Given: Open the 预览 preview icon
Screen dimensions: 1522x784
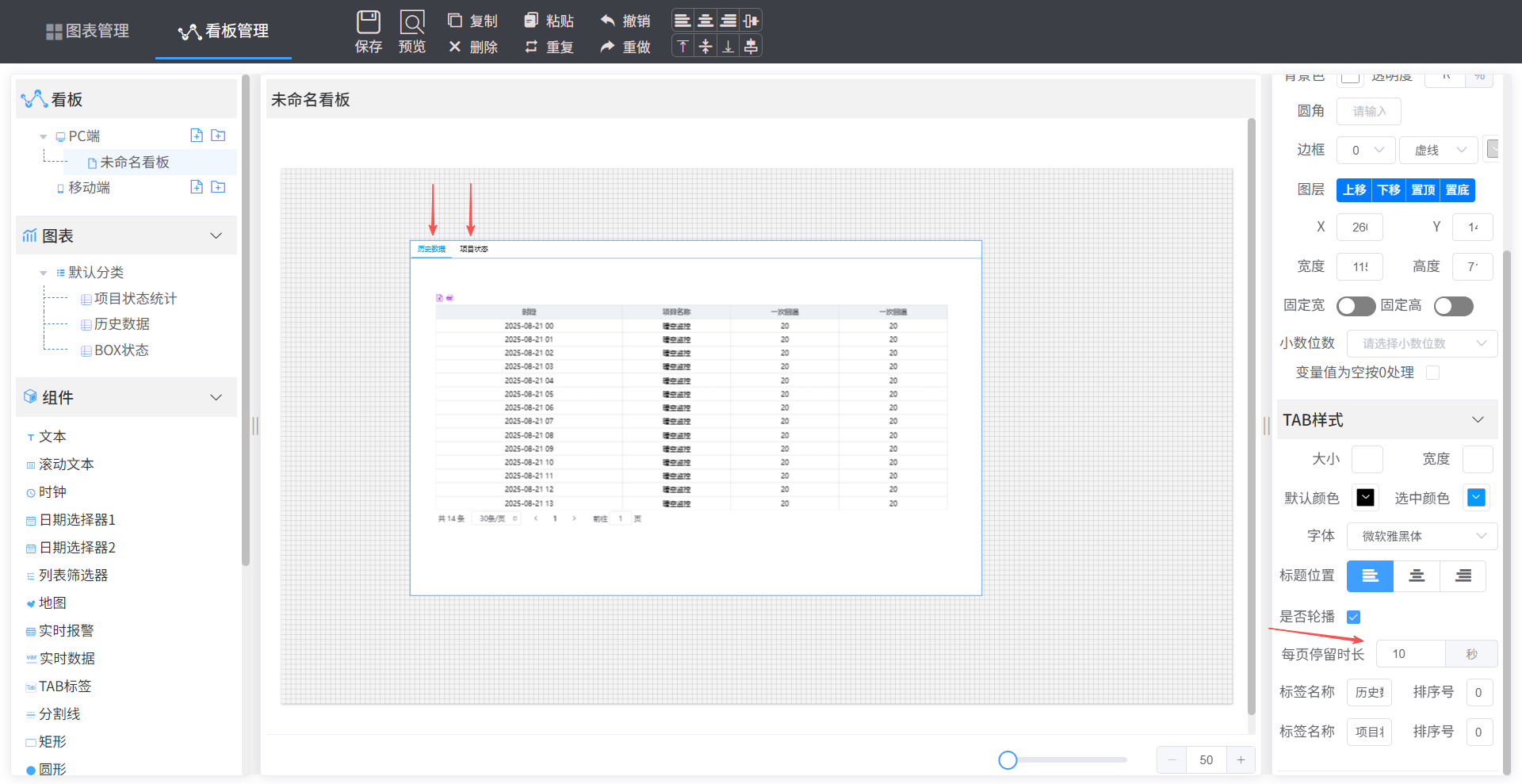Looking at the screenshot, I should [x=412, y=21].
